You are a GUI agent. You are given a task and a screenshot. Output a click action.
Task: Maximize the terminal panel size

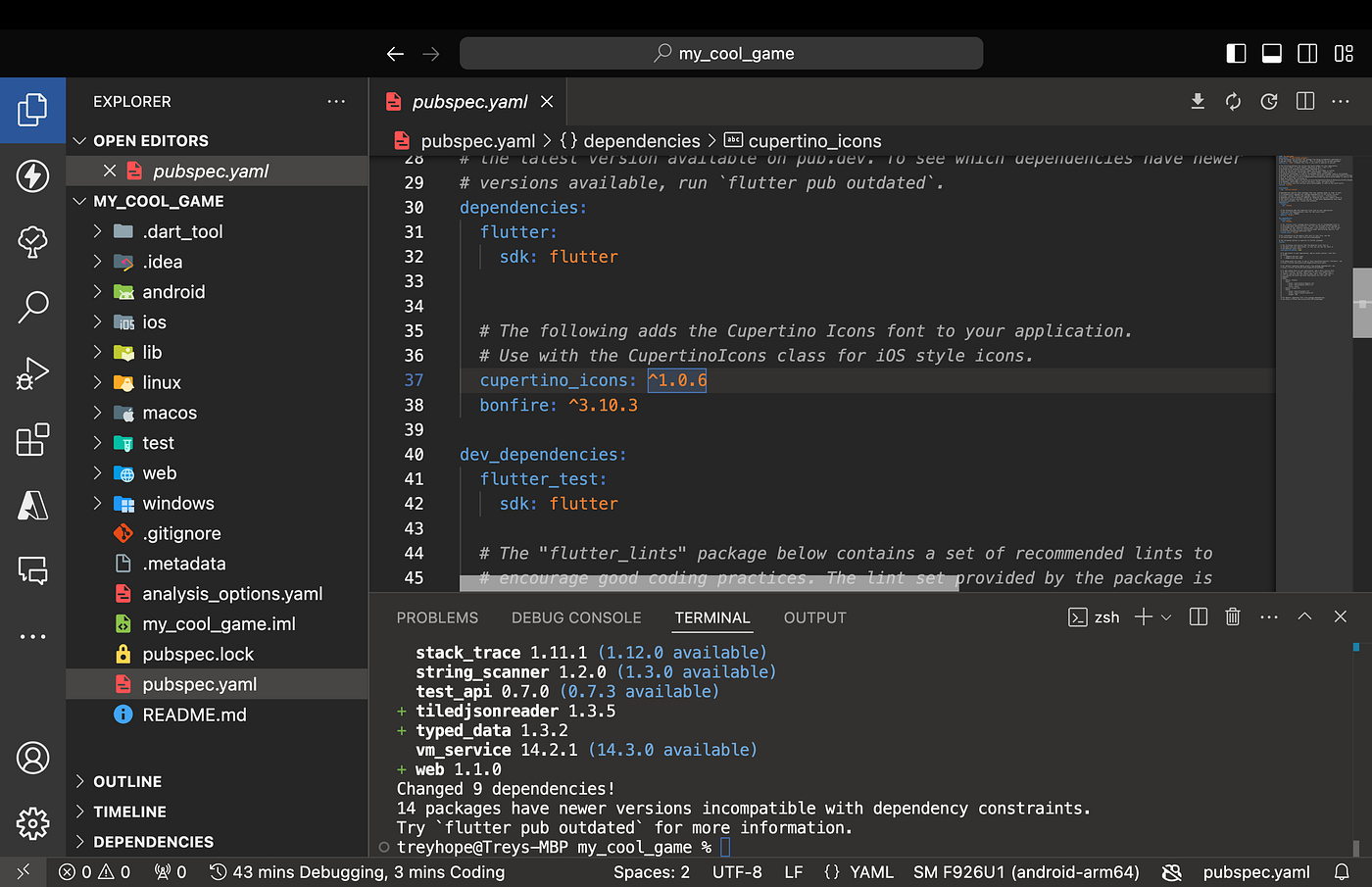1304,616
